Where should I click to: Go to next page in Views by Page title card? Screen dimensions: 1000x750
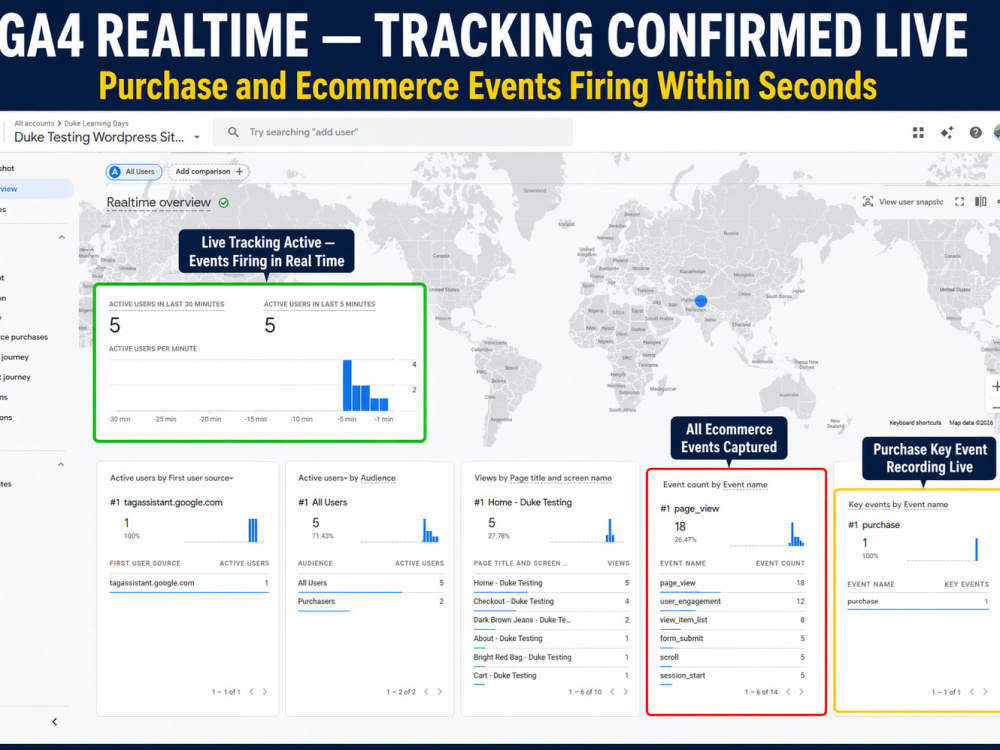pyautogui.click(x=626, y=691)
